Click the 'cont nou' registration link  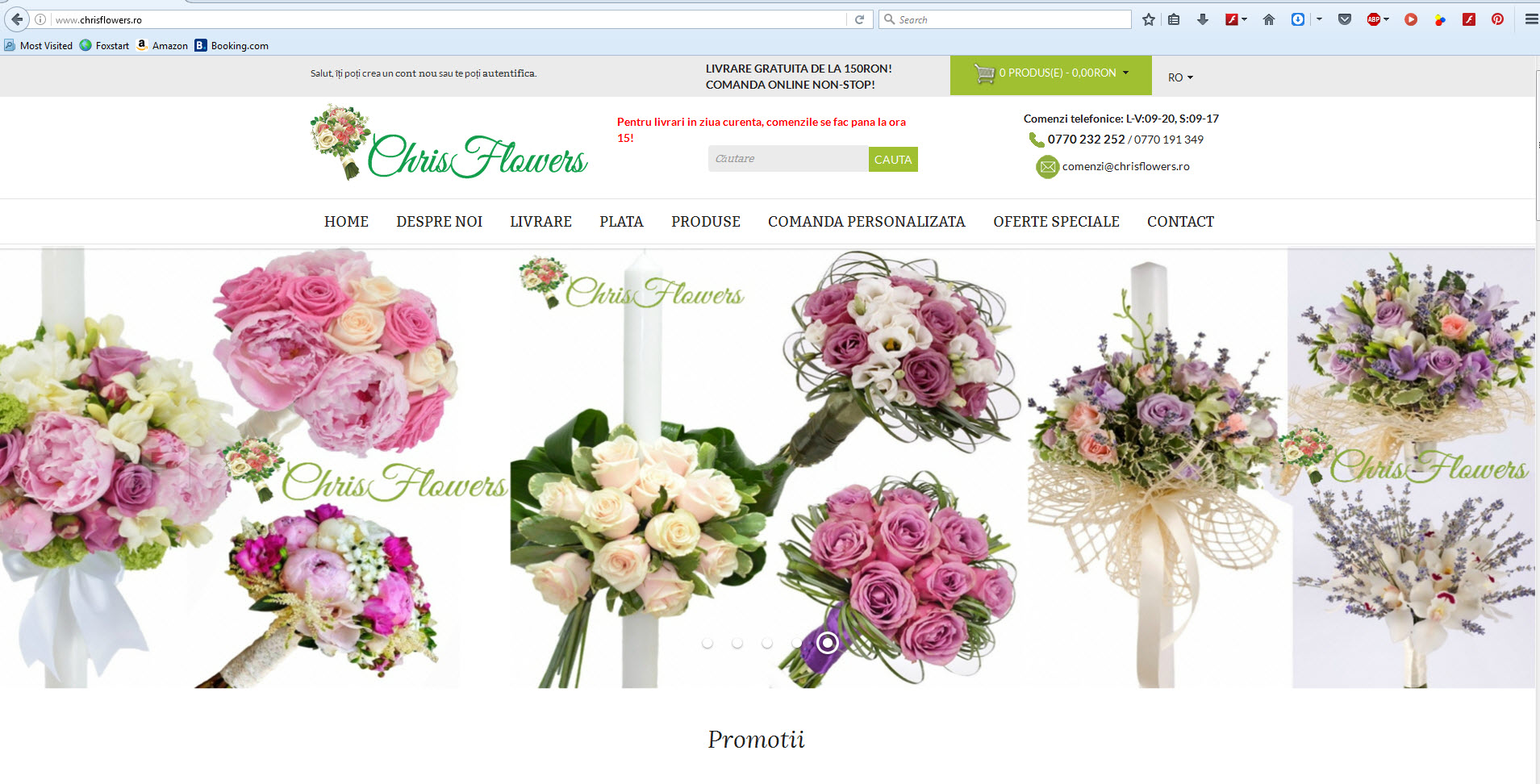415,73
